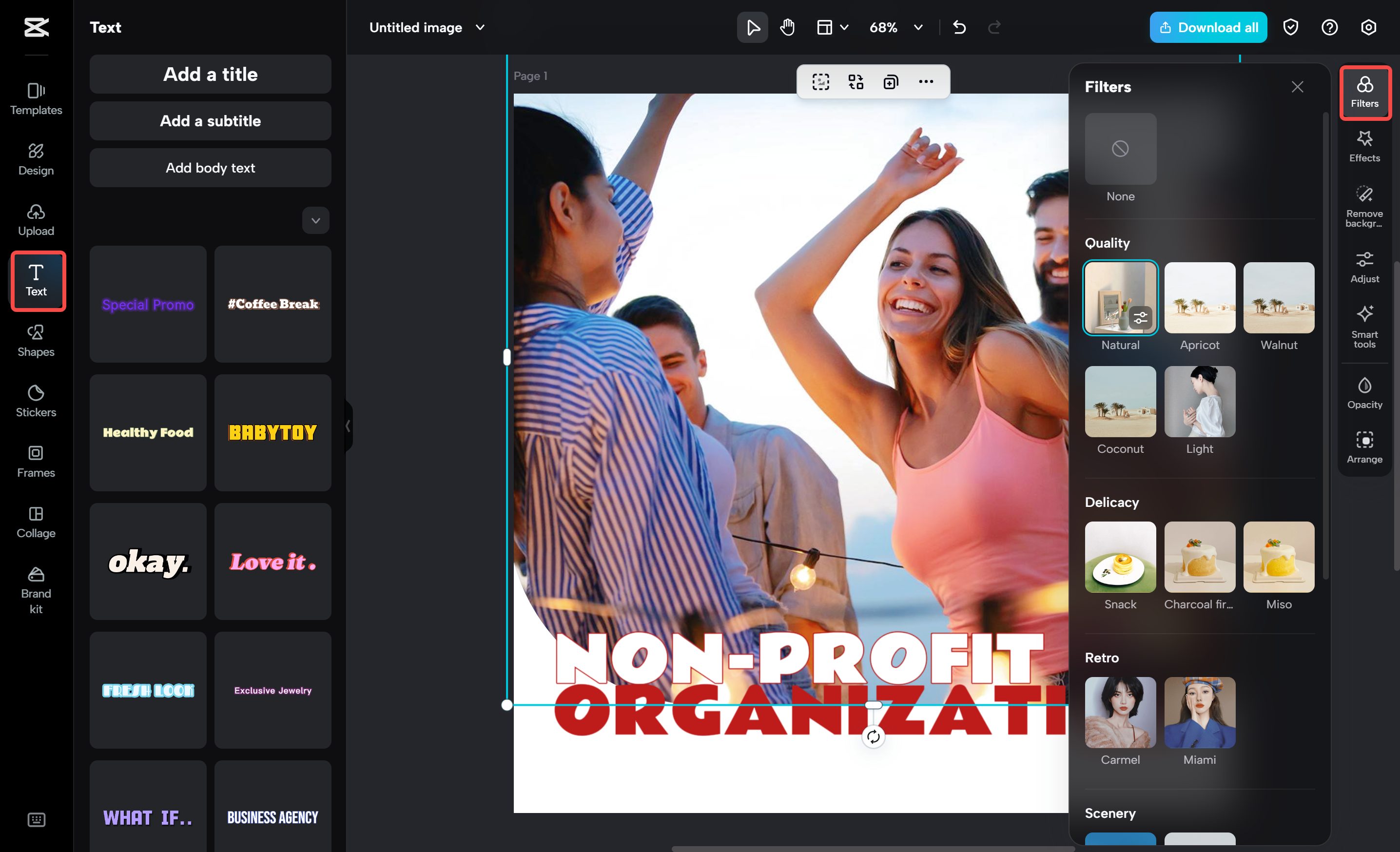The image size is (1400, 852).
Task: Open the Brand kit panel
Action: pyautogui.click(x=36, y=591)
